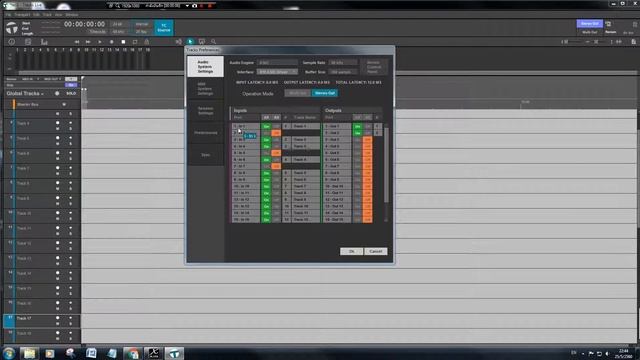Open the Preferences tab in dialog sidebar
This screenshot has height=360, width=640.
coord(205,133)
